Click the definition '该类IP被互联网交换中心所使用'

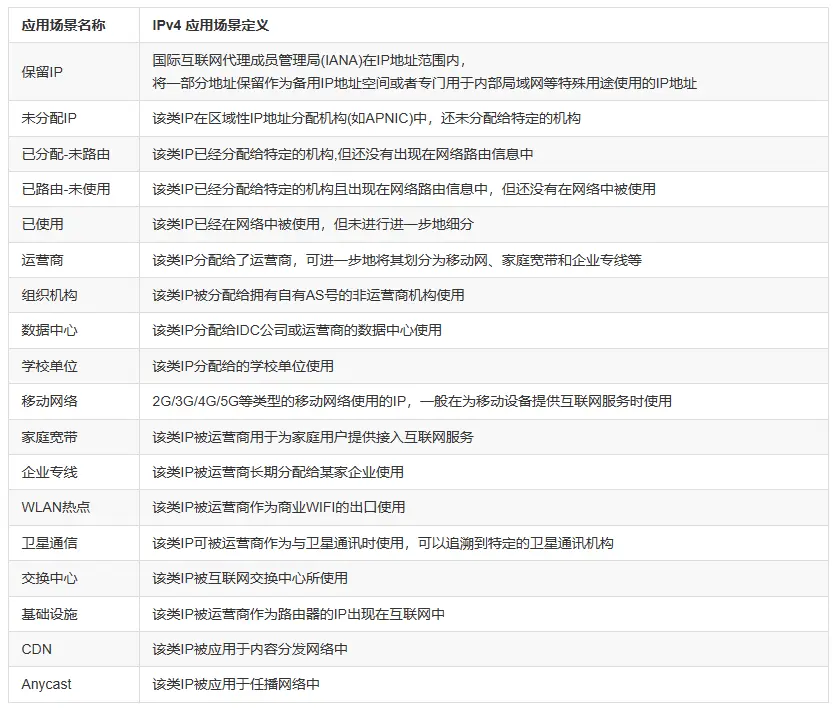pyautogui.click(x=484, y=578)
